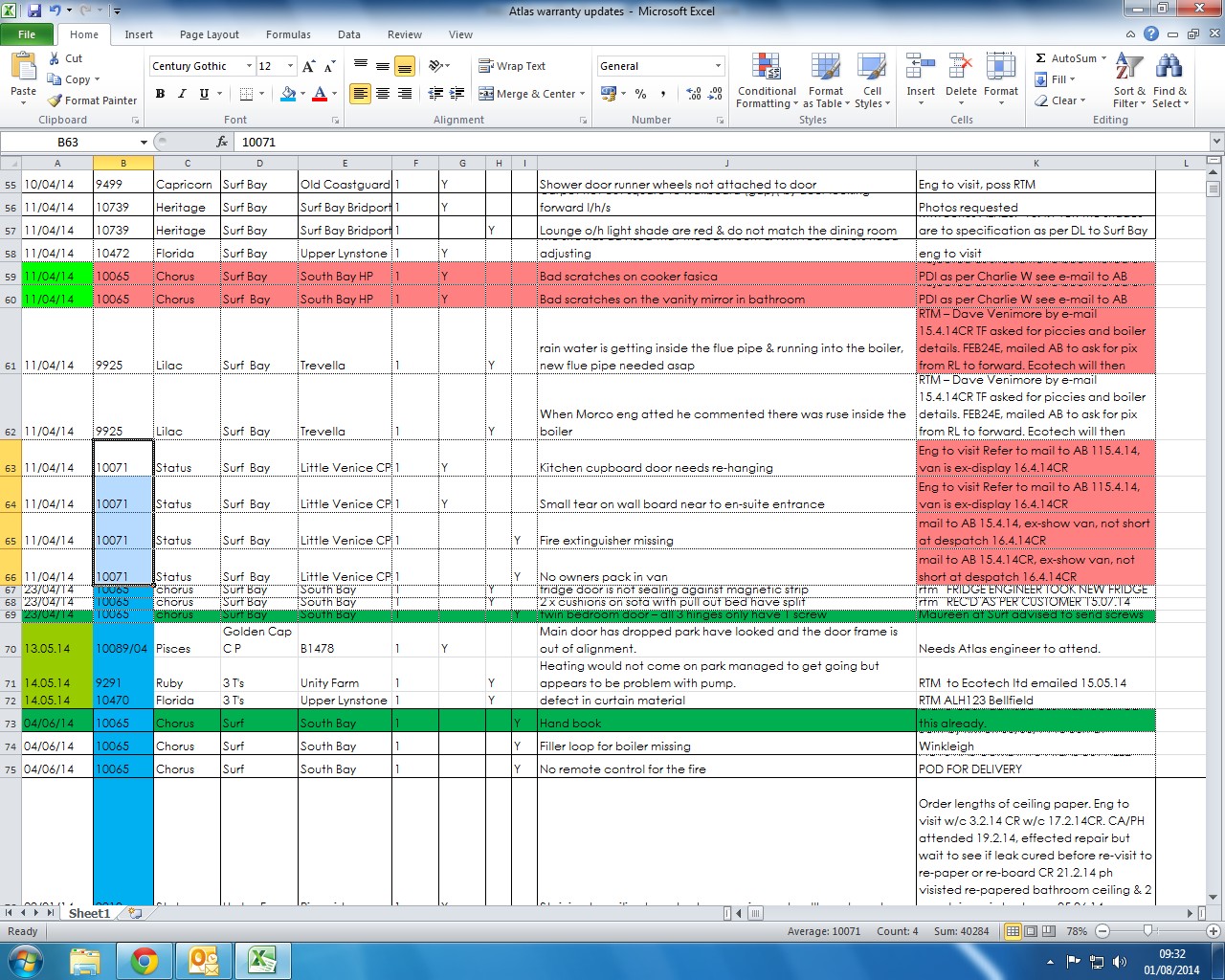Viewport: 1225px width, 980px height.
Task: Expand the General number format dropdown
Action: [718, 66]
